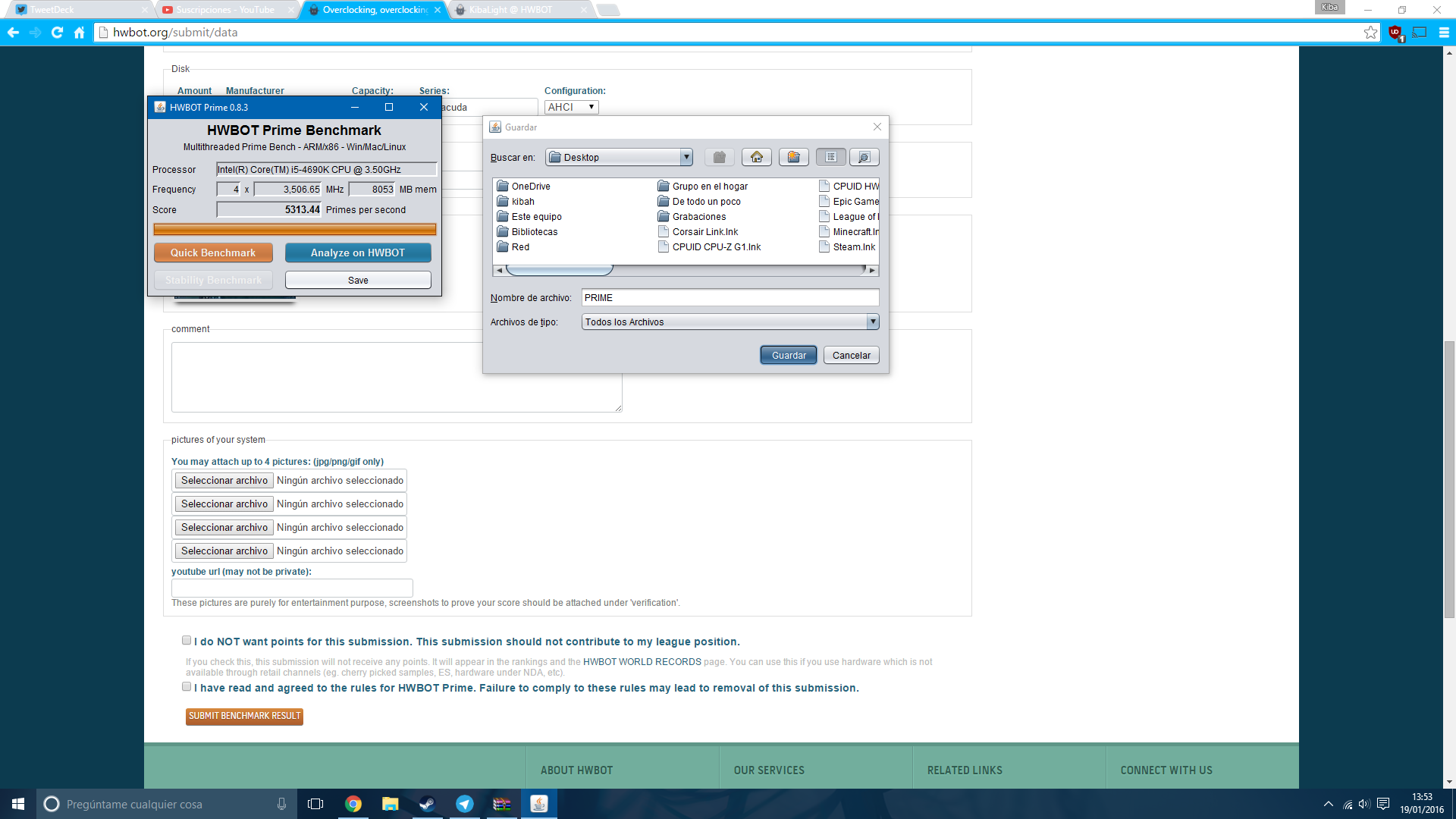Switch to list view in Guardar dialog
The width and height of the screenshot is (1456, 819).
click(x=830, y=157)
